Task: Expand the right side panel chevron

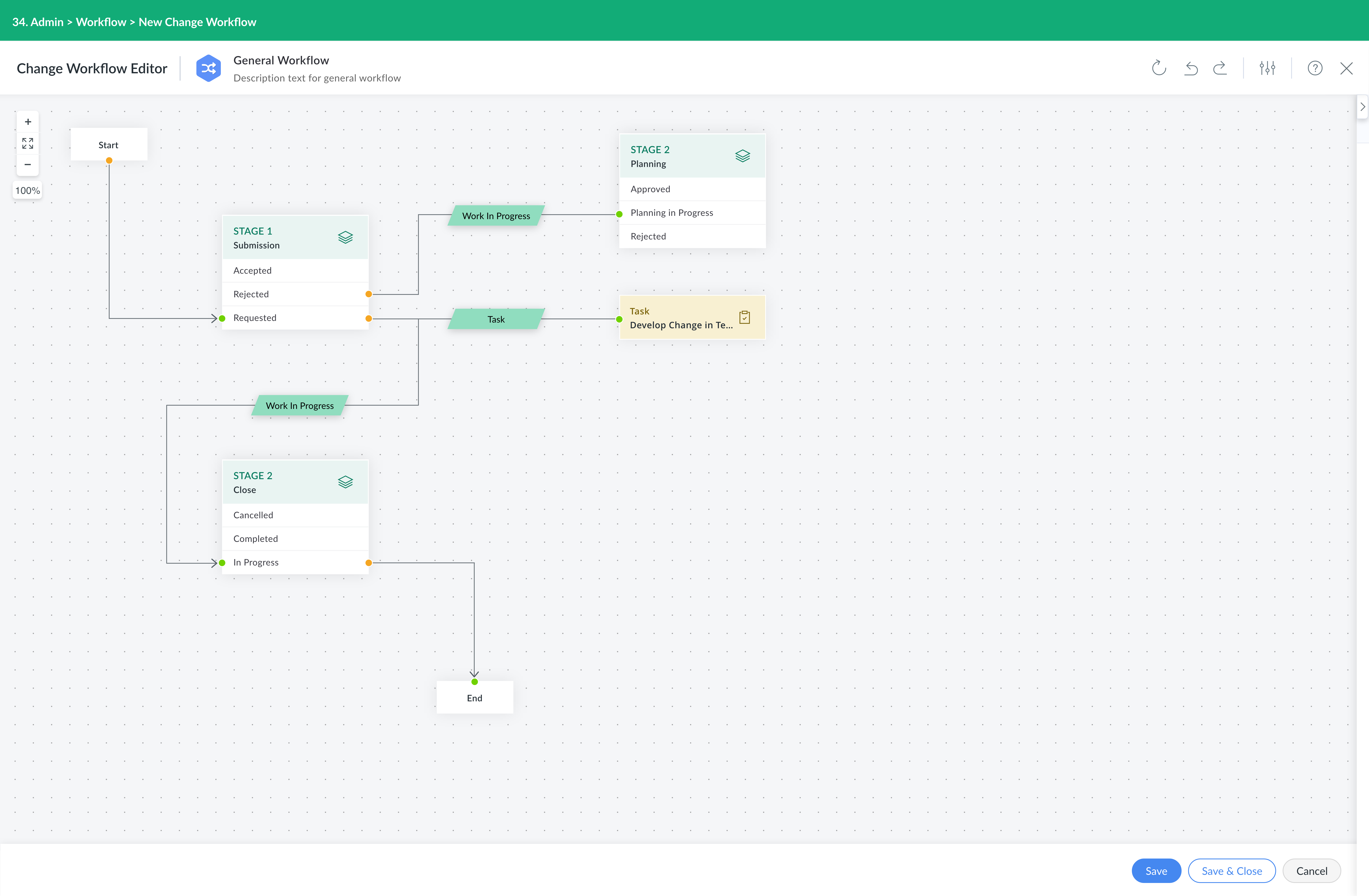Action: pos(1363,107)
